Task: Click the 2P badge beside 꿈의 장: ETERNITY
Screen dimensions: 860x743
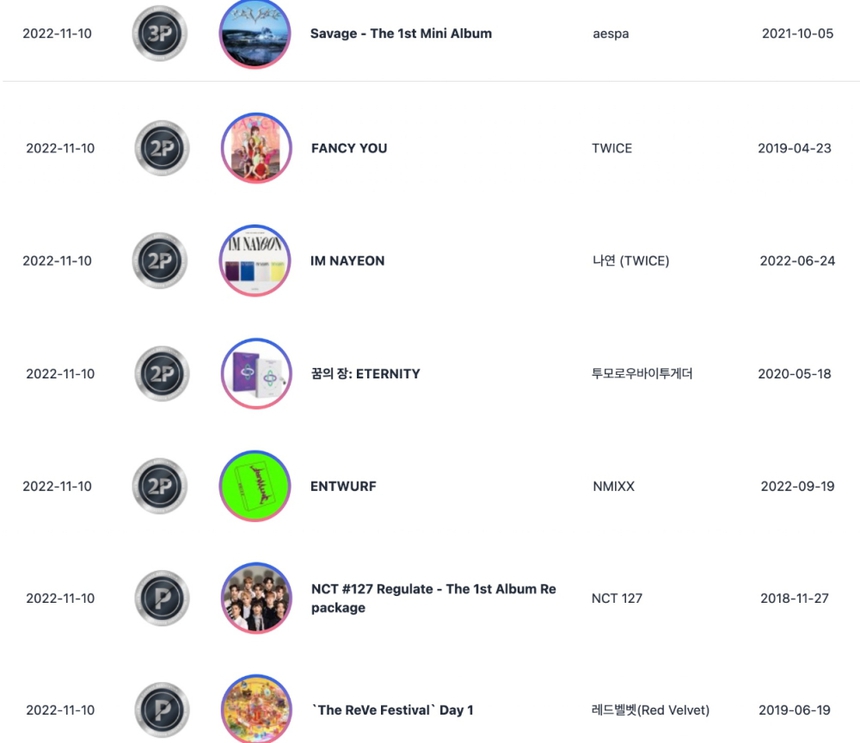Action: tap(159, 373)
